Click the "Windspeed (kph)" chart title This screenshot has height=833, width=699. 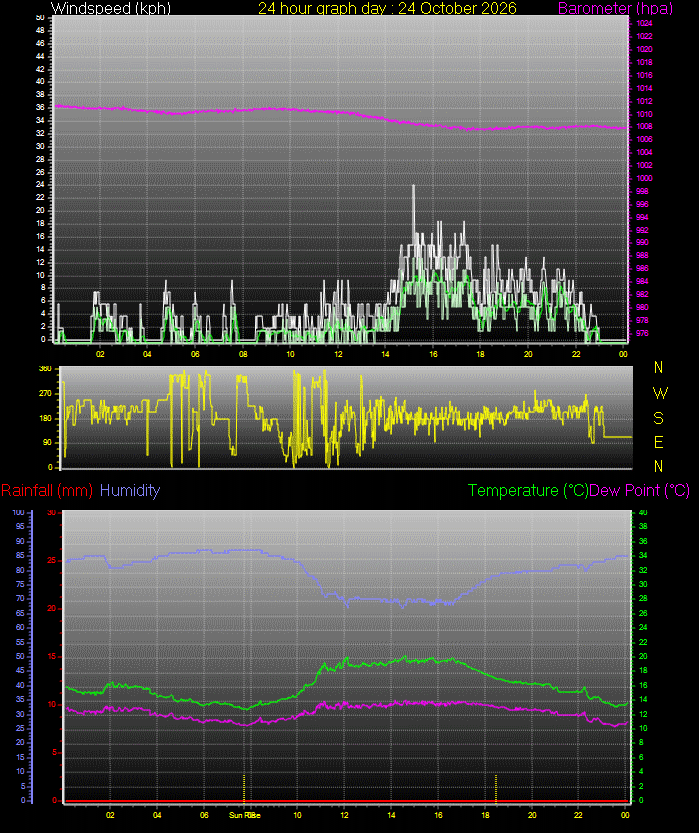click(110, 8)
